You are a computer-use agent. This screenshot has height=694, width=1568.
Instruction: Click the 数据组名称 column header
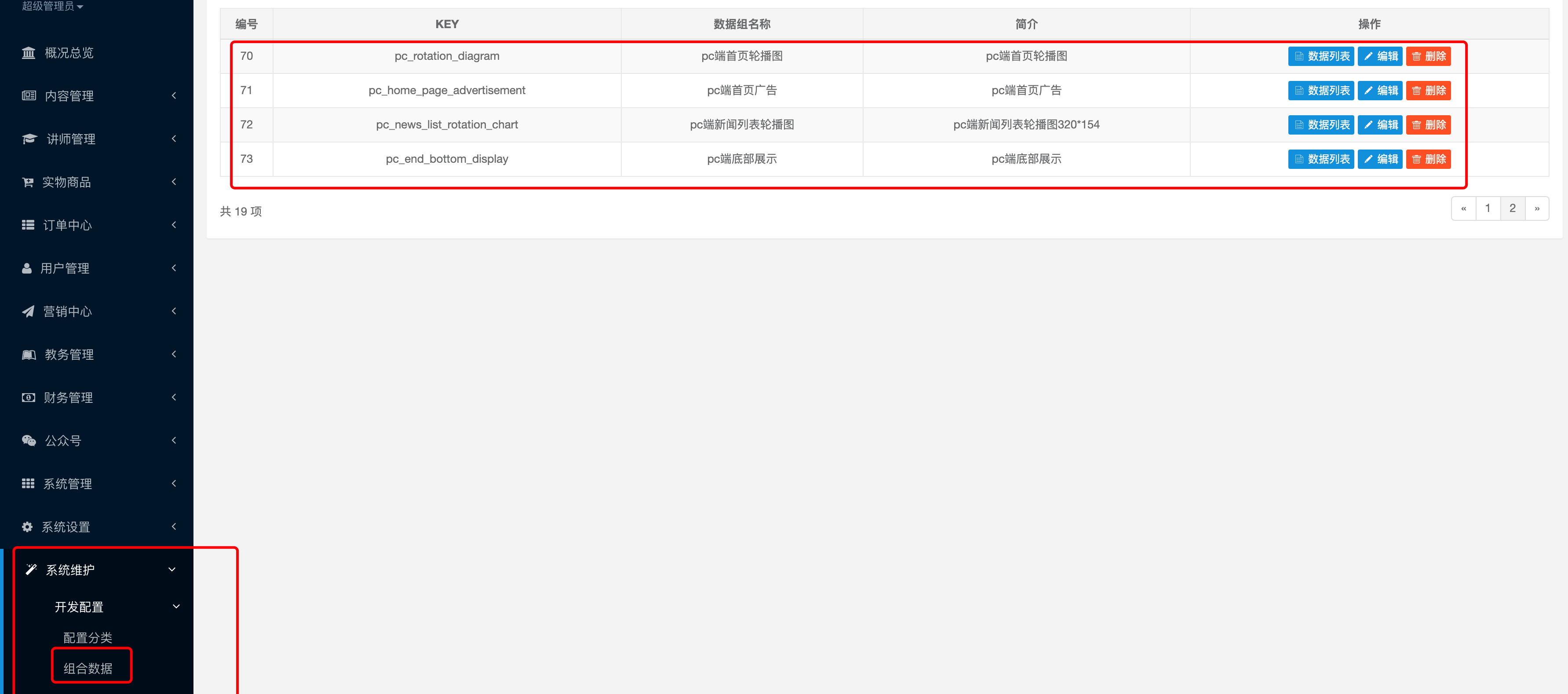[741, 24]
